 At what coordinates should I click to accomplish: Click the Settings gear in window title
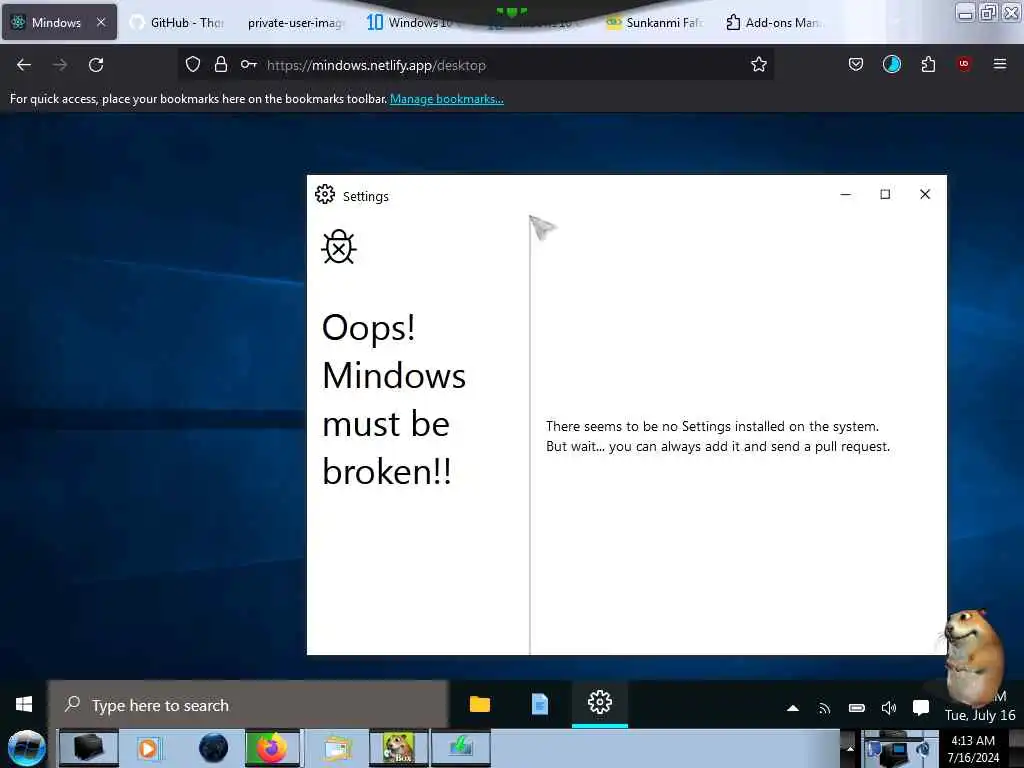pos(325,195)
